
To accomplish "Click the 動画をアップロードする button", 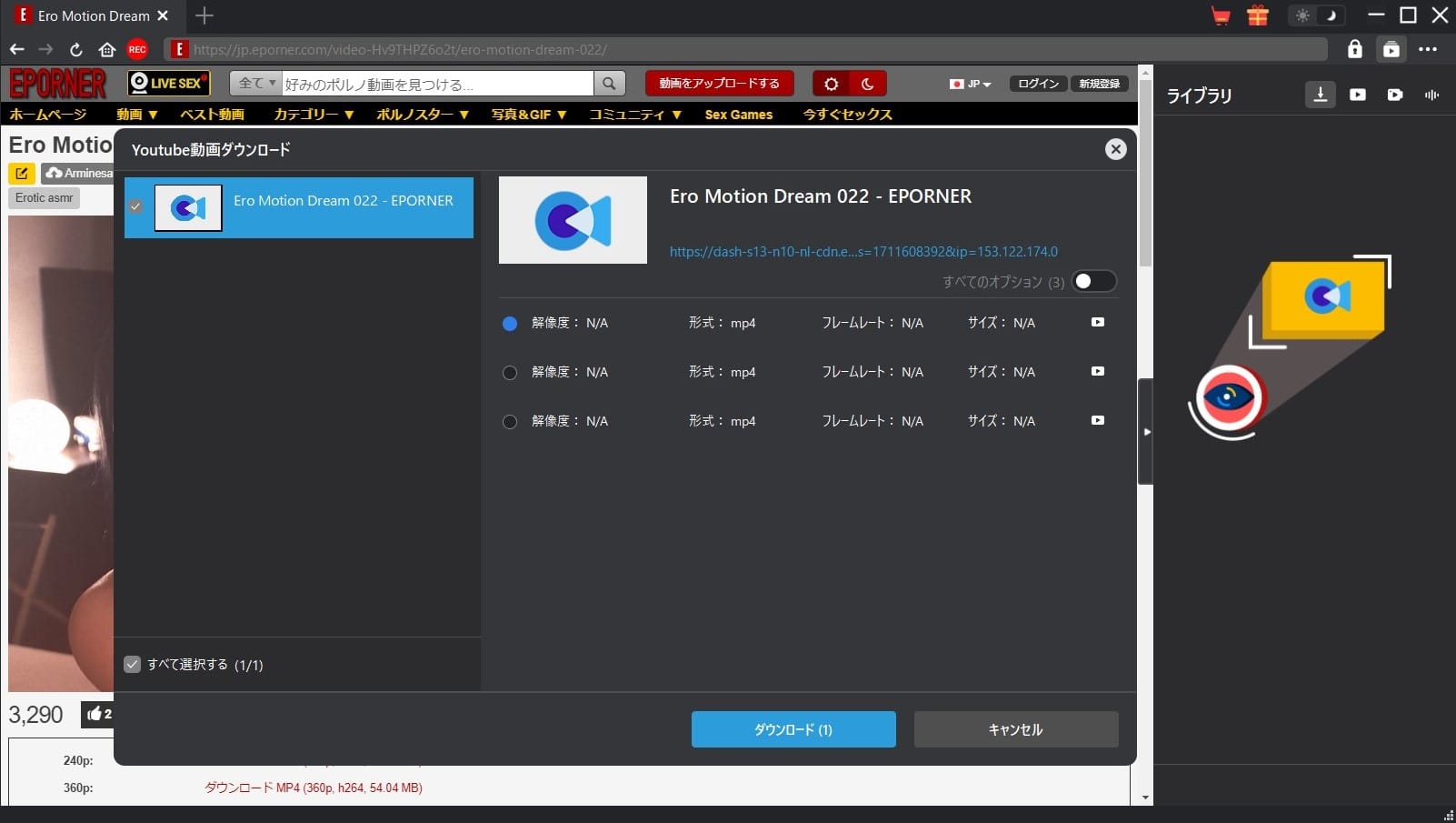I will point(719,84).
